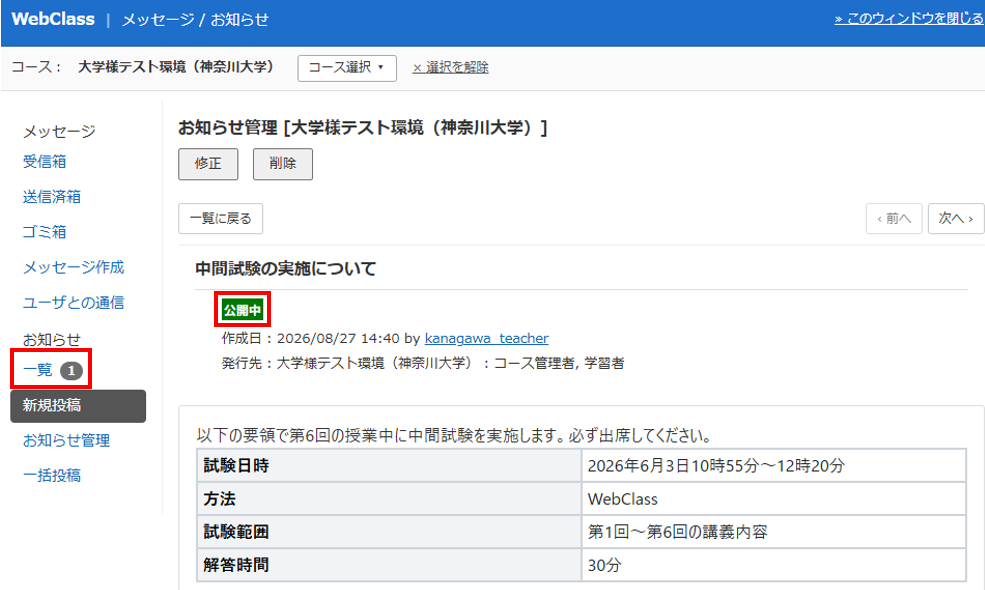Go to next notice with 次へ
985x590 pixels.
pos(956,219)
